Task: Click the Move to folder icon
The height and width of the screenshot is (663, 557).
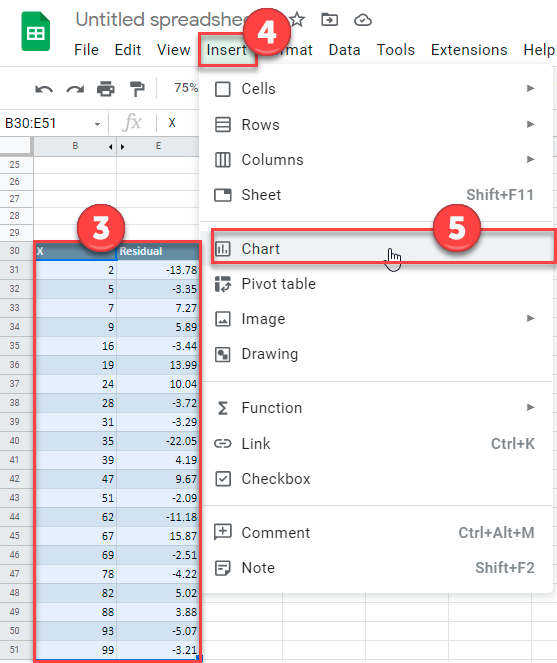Action: (x=329, y=19)
